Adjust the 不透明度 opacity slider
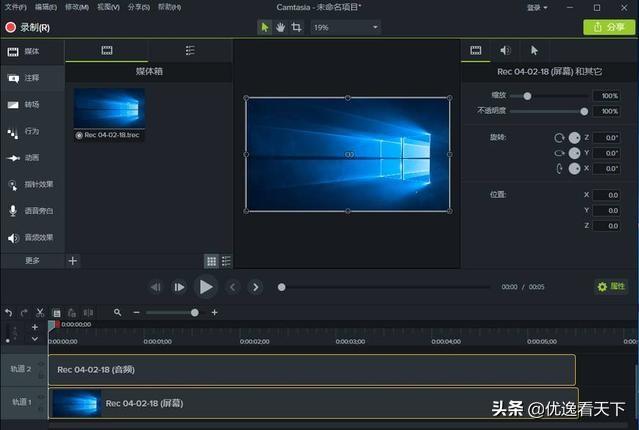 click(x=584, y=112)
